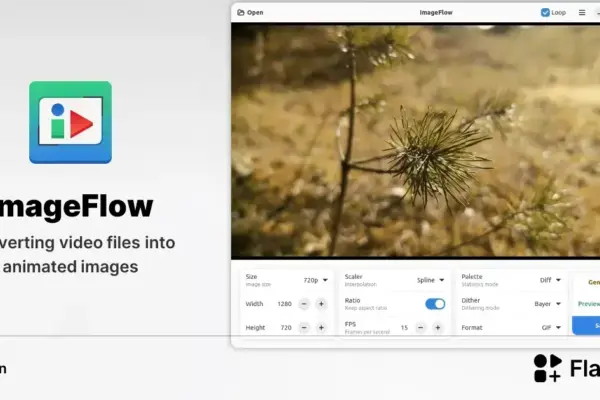Image resolution: width=600 pixels, height=400 pixels.
Task: Increase Height with plus button
Action: 321,328
